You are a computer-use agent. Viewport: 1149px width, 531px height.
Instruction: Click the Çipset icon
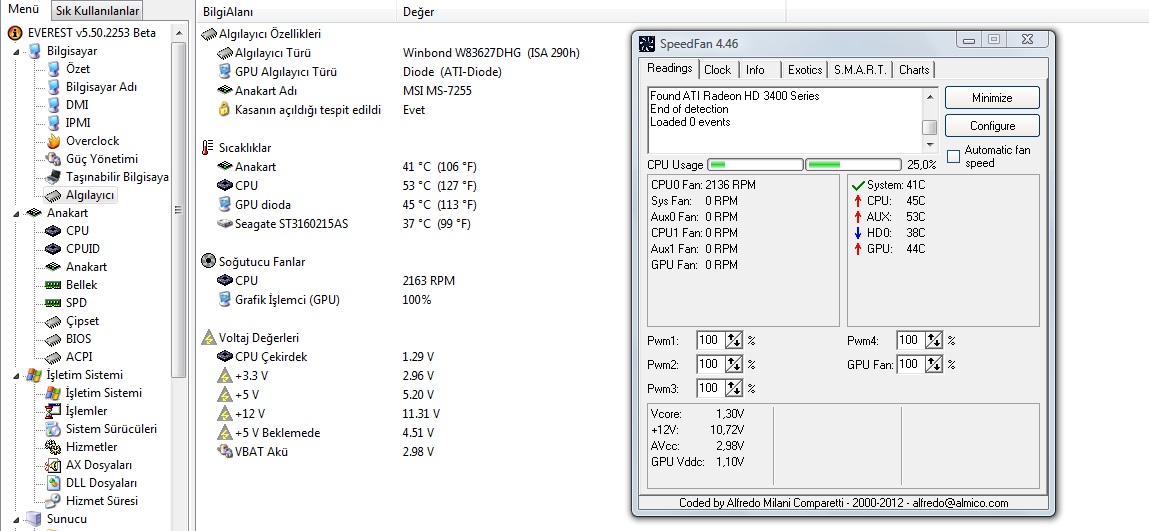point(53,321)
